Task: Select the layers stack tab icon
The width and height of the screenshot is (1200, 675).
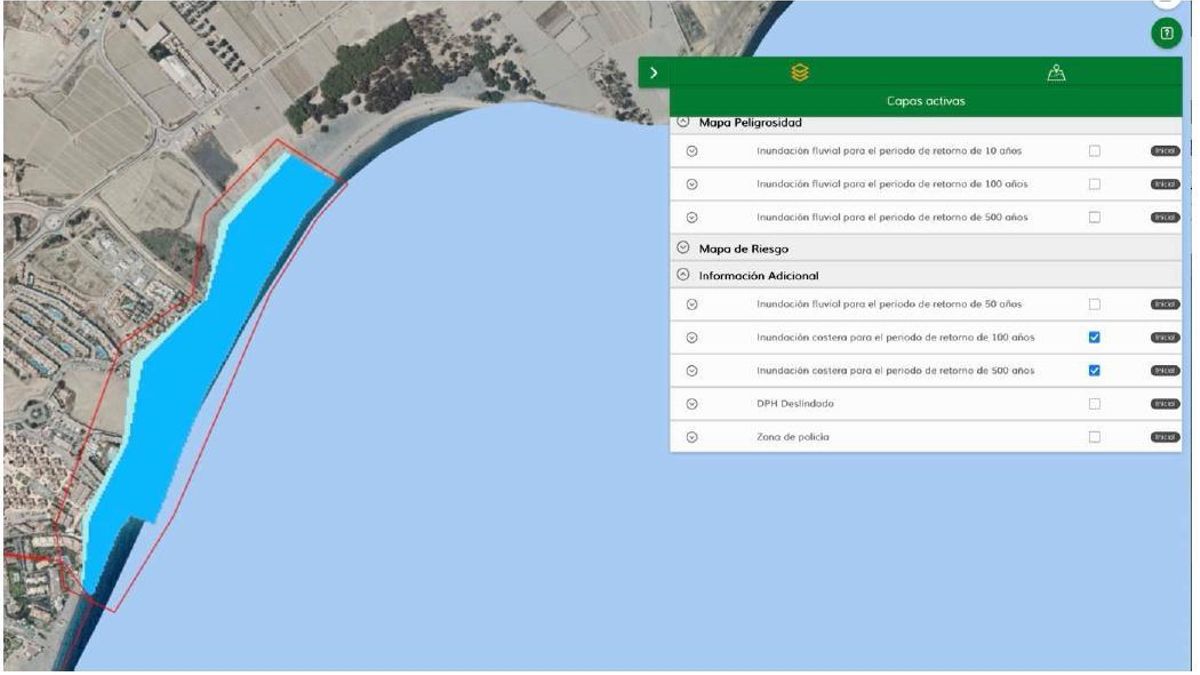Action: (799, 72)
